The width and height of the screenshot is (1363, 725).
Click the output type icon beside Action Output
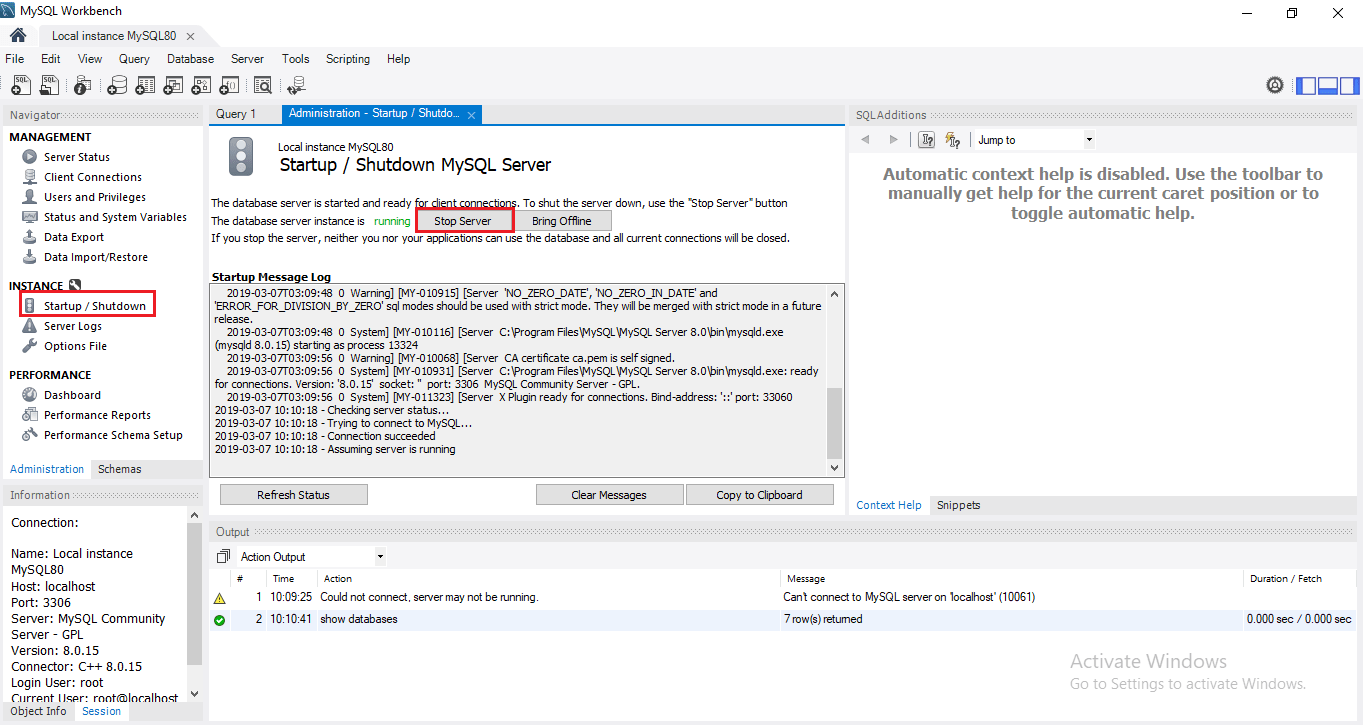tap(223, 557)
